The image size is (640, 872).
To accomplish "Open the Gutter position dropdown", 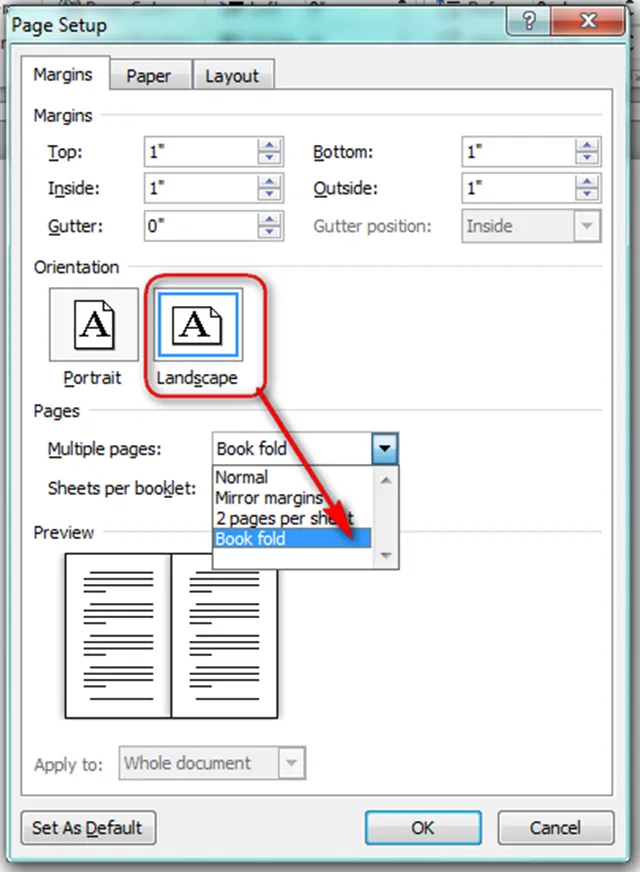I will point(587,226).
